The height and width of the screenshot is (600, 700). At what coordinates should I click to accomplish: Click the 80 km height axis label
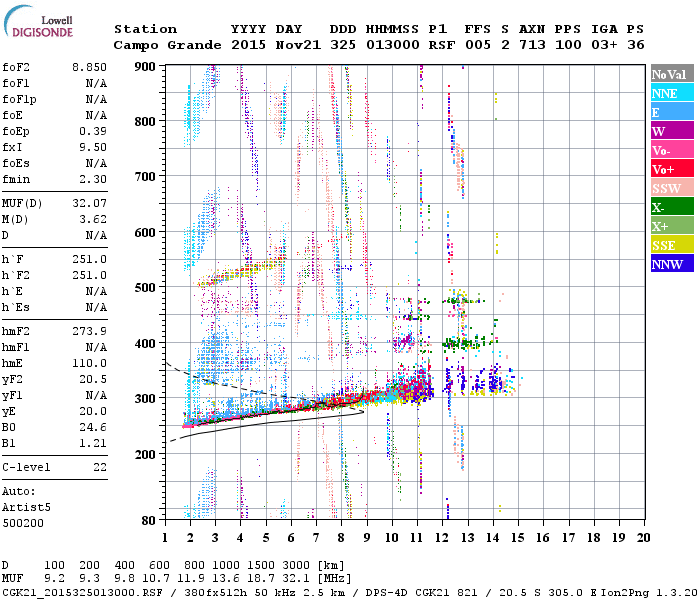tap(149, 520)
